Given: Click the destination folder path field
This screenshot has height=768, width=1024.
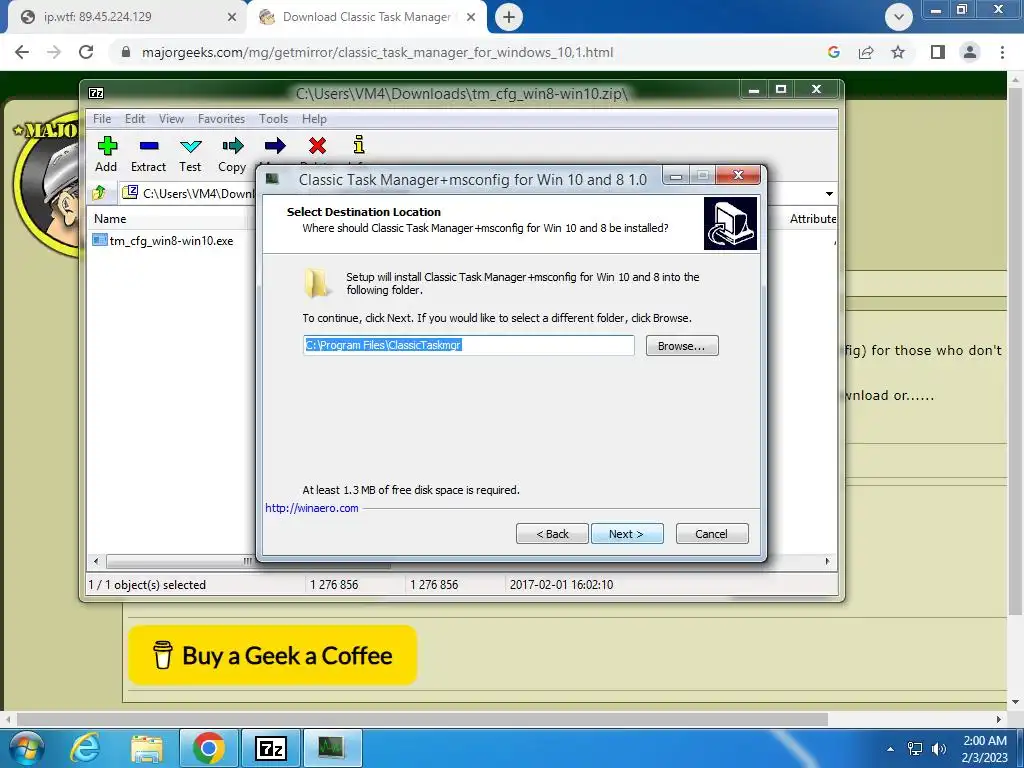Looking at the screenshot, I should point(468,345).
